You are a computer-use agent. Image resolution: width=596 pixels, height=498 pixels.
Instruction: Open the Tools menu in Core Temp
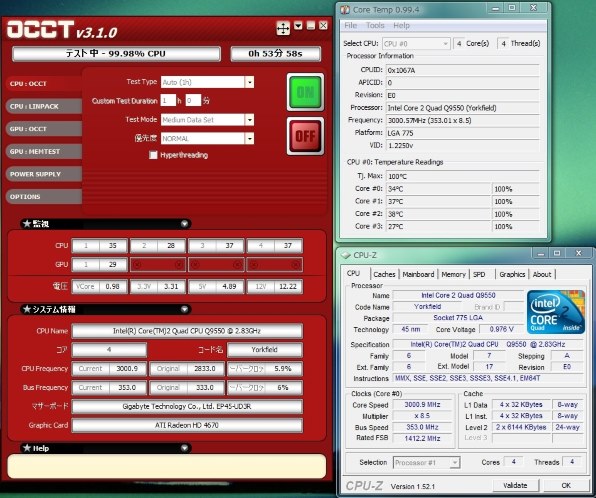point(375,25)
